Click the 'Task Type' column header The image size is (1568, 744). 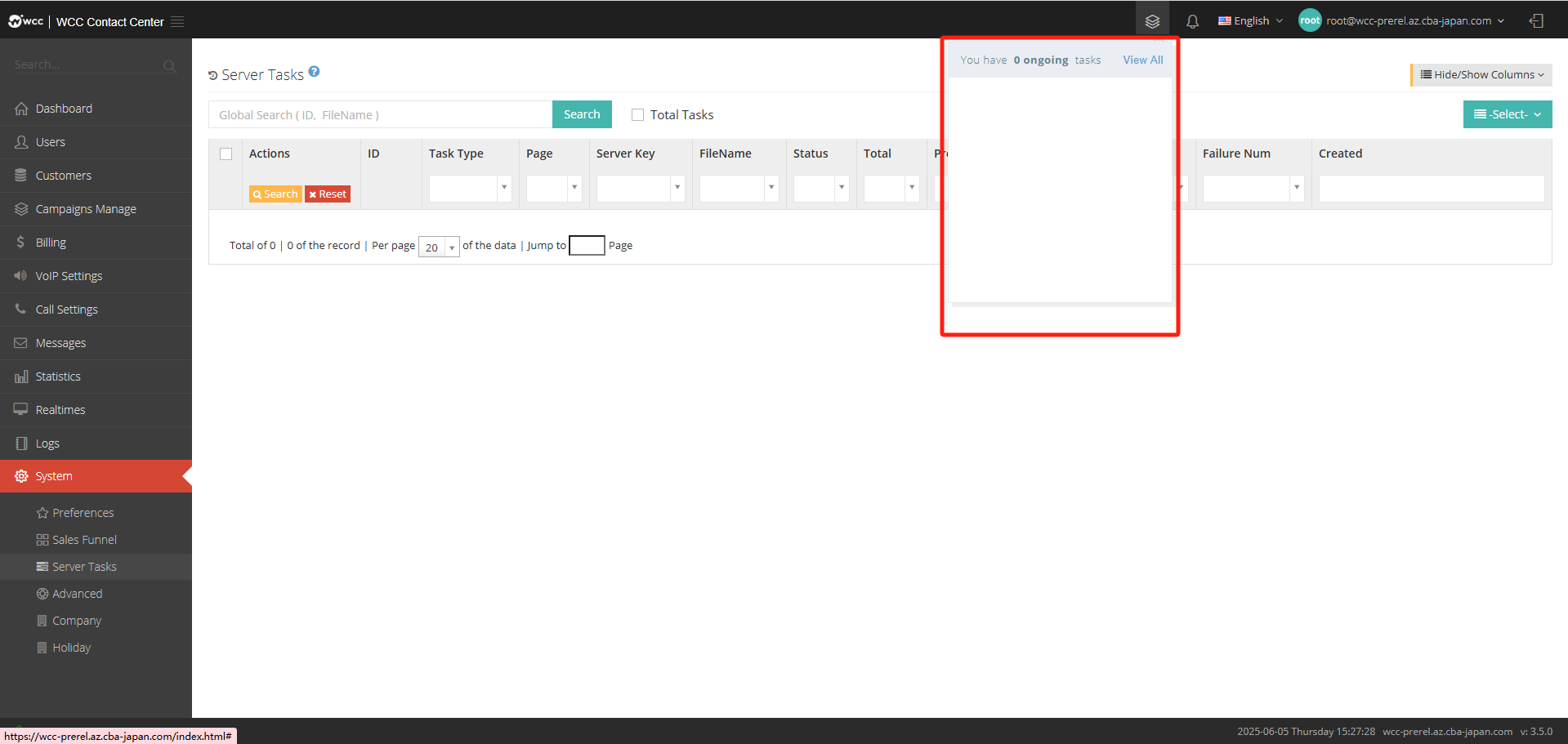pos(456,154)
